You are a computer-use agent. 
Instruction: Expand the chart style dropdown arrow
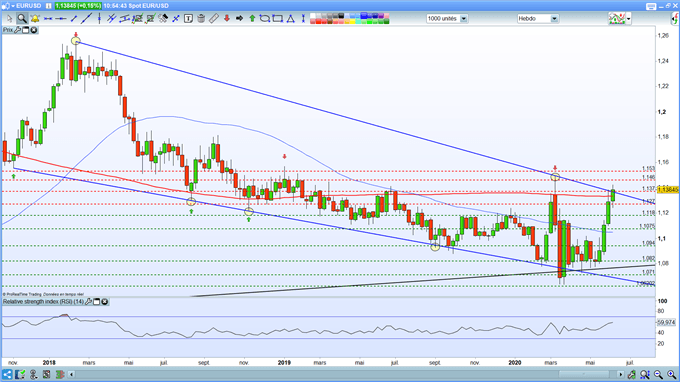click(x=628, y=19)
